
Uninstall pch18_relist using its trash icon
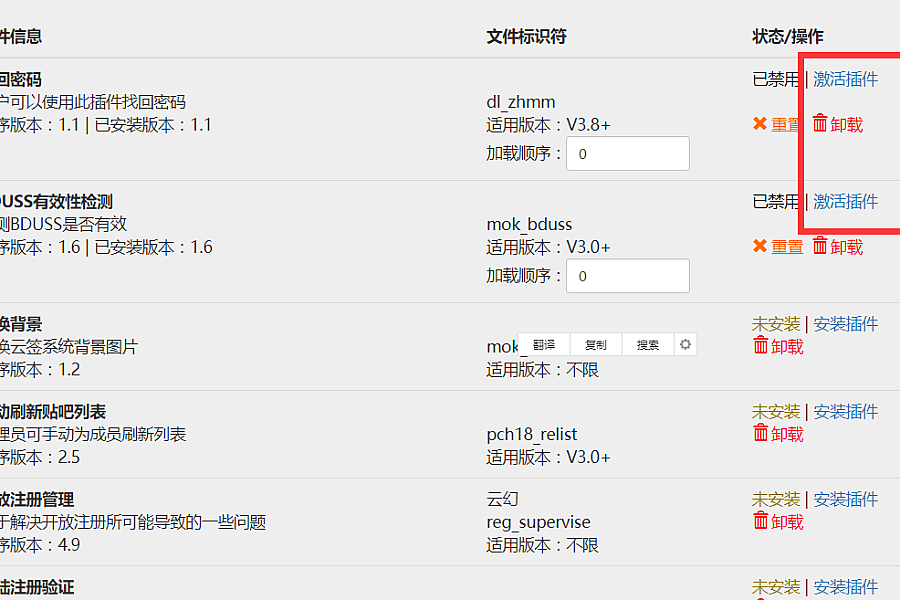pyautogui.click(x=761, y=433)
